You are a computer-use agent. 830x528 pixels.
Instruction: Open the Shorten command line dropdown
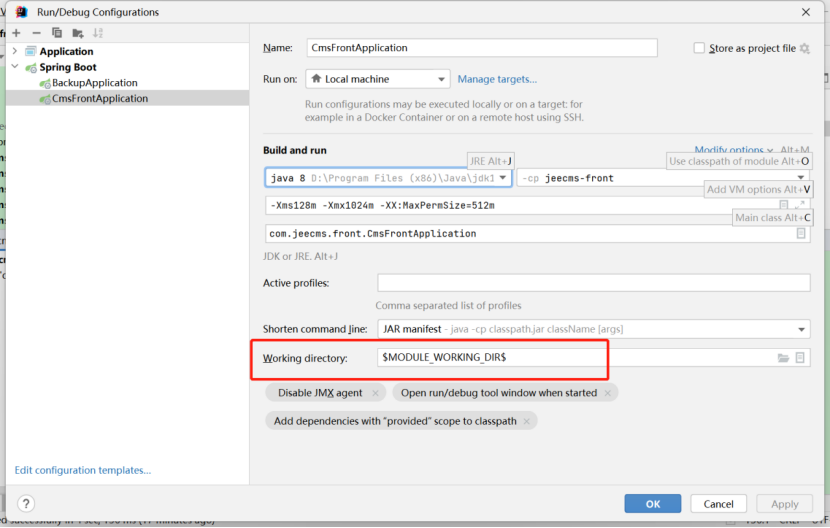tap(593, 329)
